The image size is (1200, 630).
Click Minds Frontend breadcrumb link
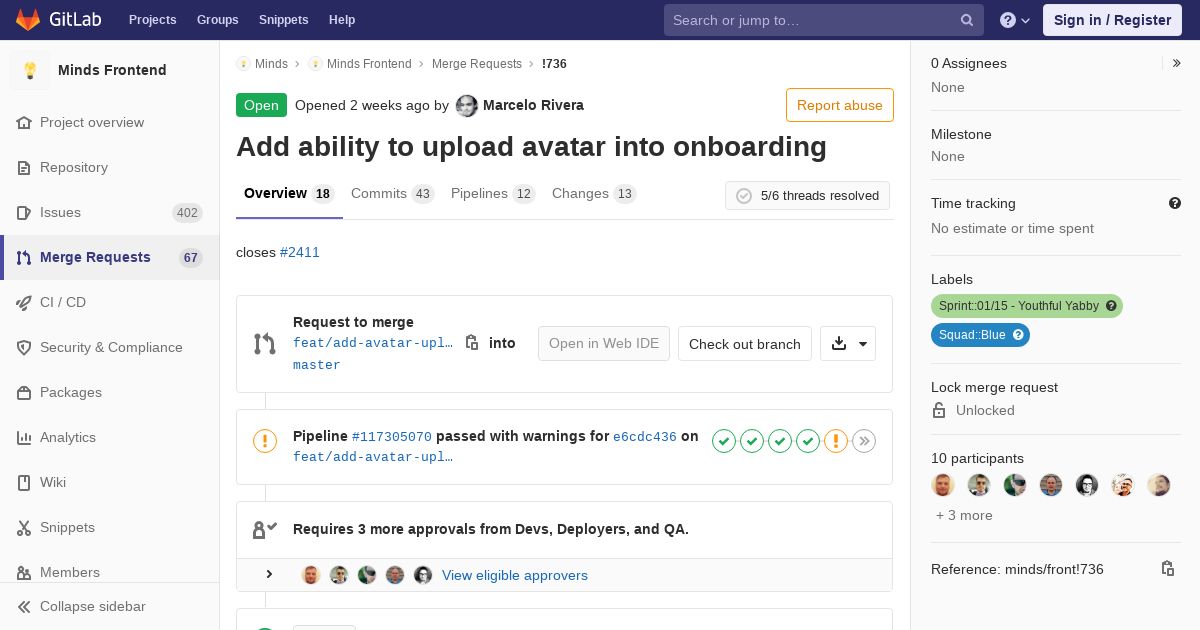(x=369, y=63)
